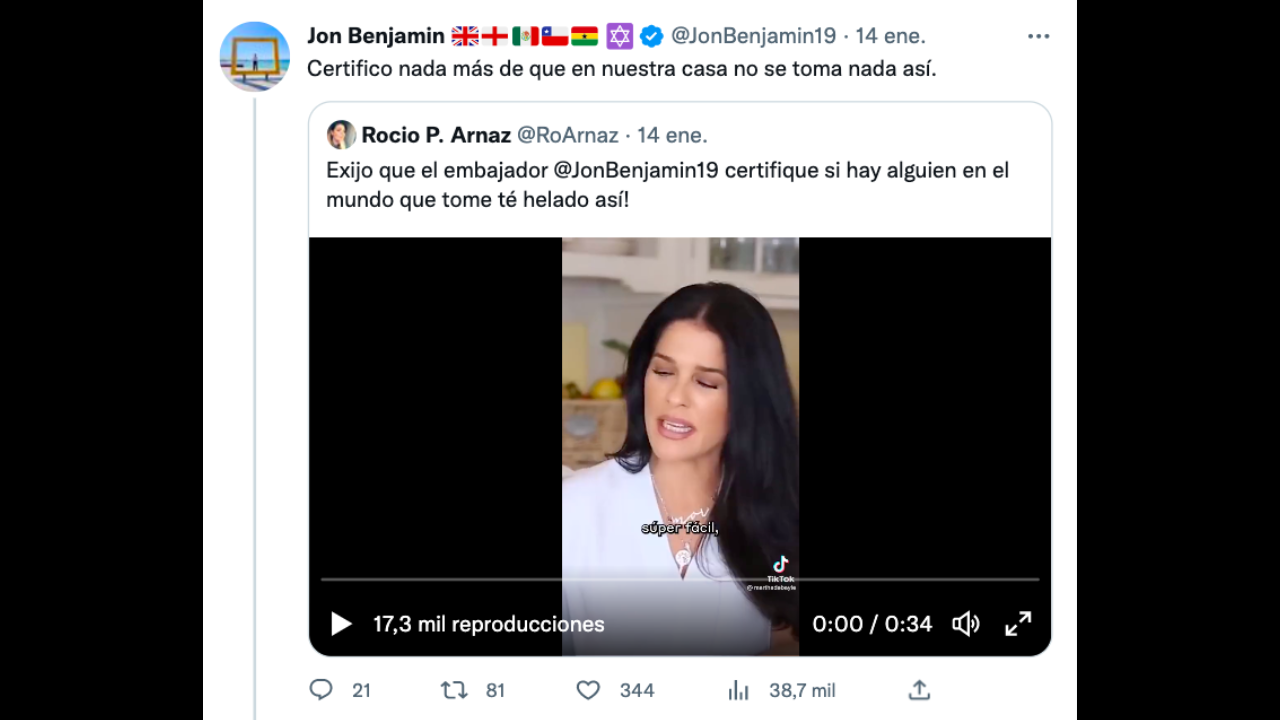Open the @RoArnaz handle

(x=567, y=135)
